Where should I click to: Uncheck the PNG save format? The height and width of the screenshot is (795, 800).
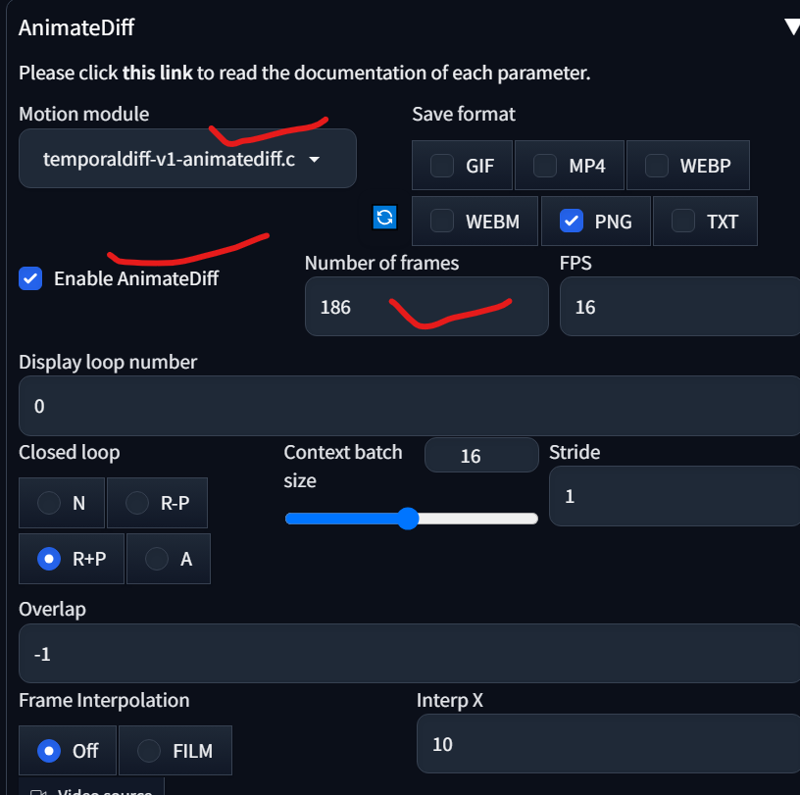pos(571,221)
